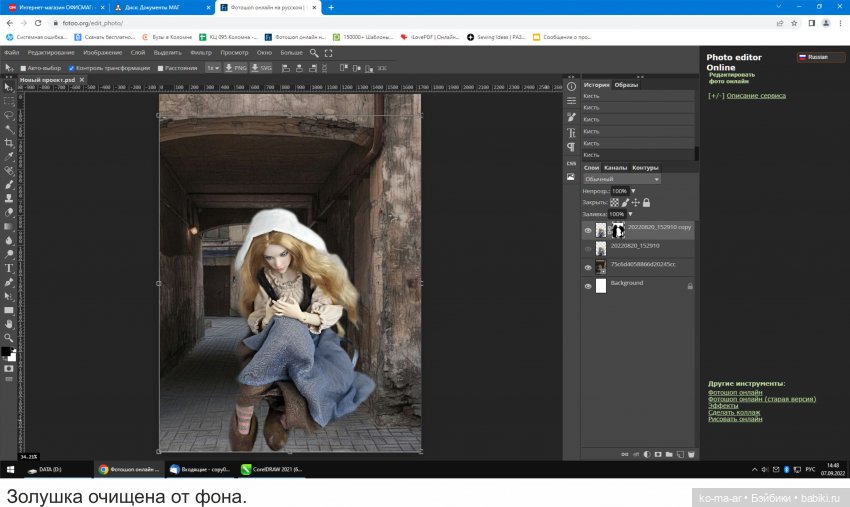
Task: Uncheck Контроль трансформации checkbox
Action: (71, 68)
